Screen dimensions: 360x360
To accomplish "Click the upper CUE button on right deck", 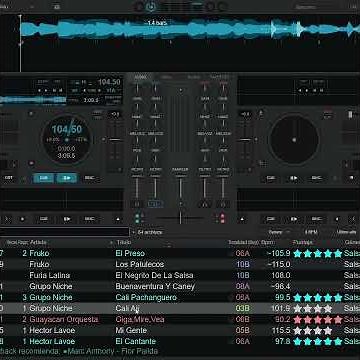I will click(271, 178).
